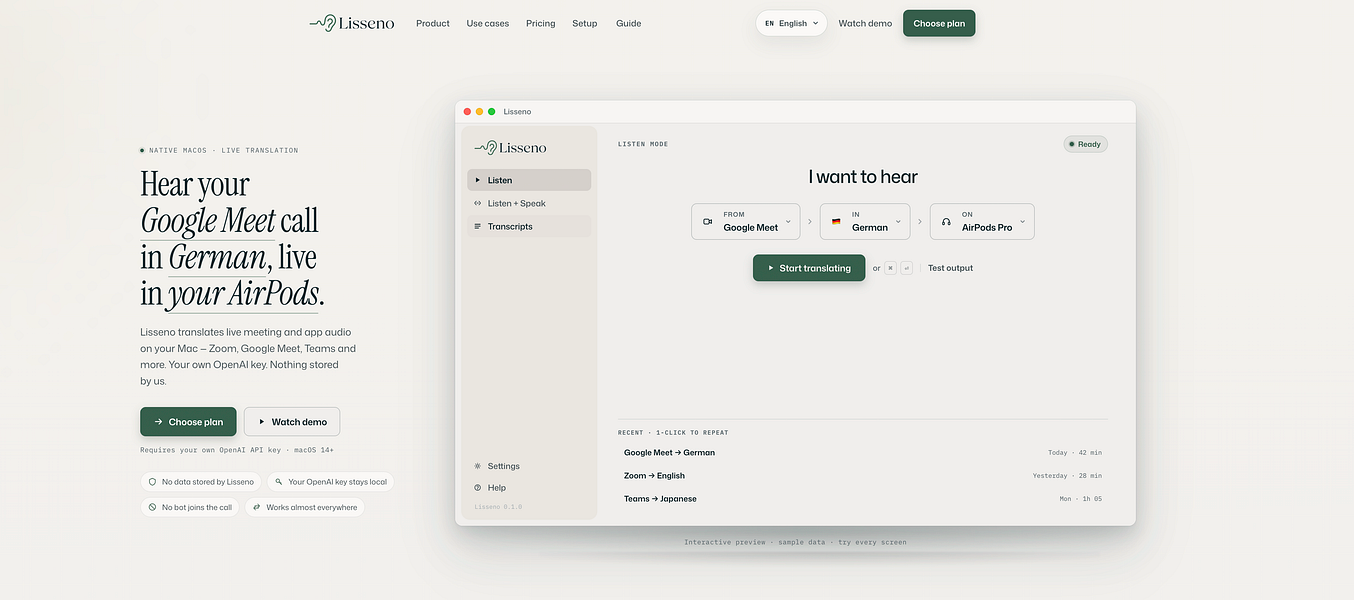Open the Pricing menu item
1354x600 pixels.
[540, 23]
